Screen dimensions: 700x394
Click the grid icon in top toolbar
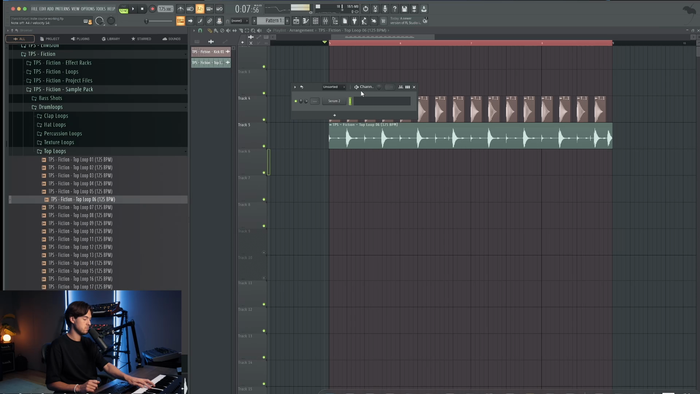click(x=316, y=21)
